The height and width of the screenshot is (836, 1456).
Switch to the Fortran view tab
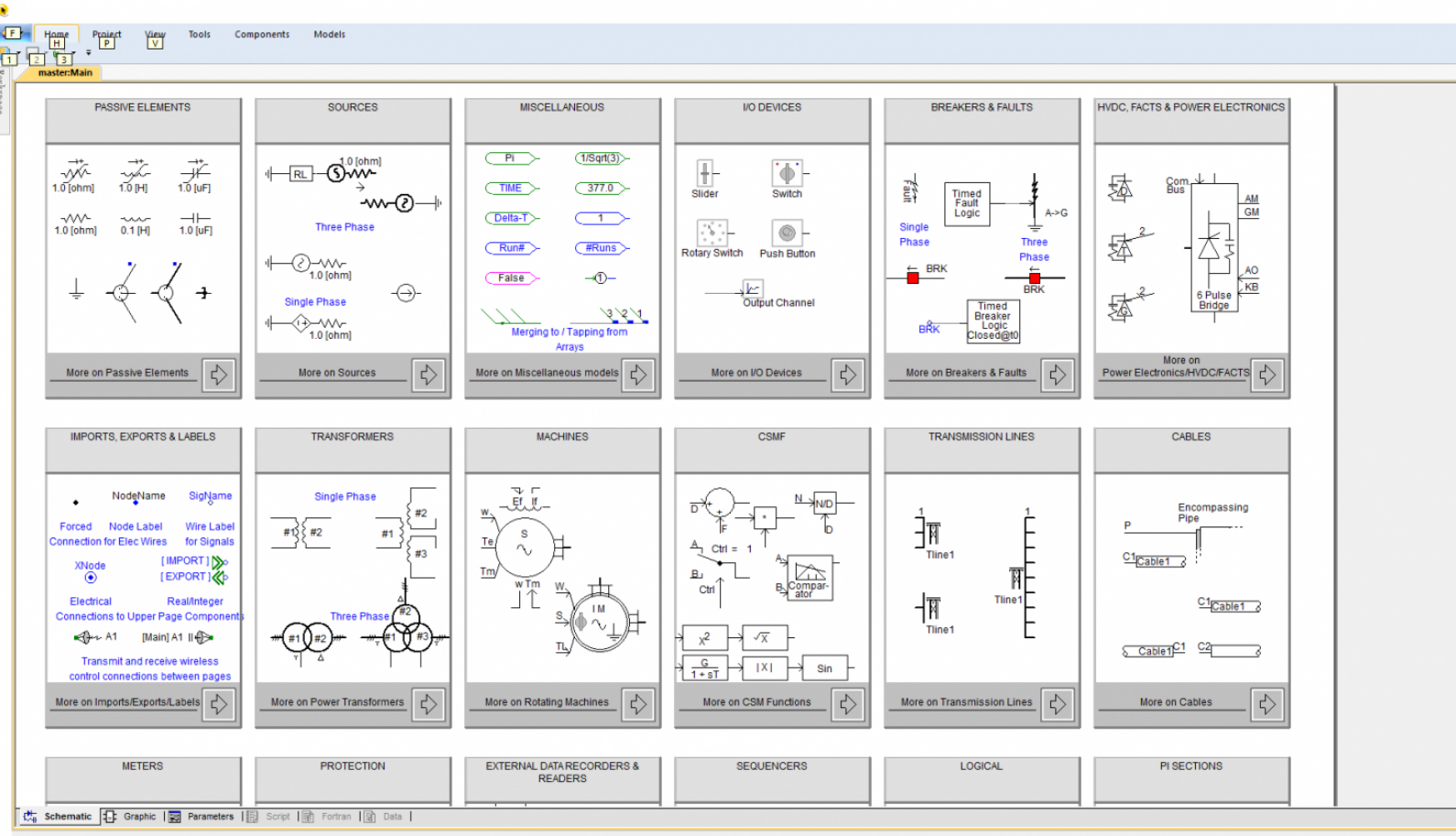327,817
